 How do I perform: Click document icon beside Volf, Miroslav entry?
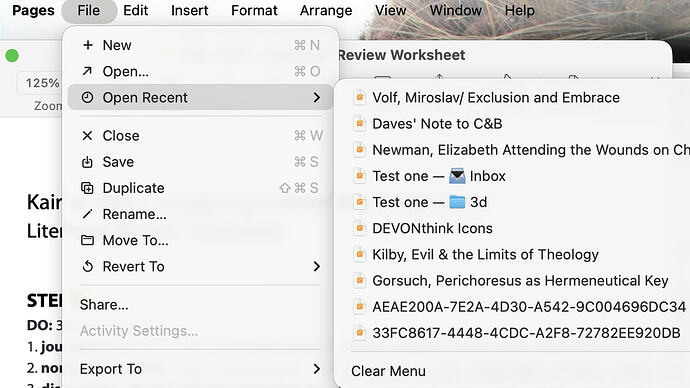coord(360,97)
